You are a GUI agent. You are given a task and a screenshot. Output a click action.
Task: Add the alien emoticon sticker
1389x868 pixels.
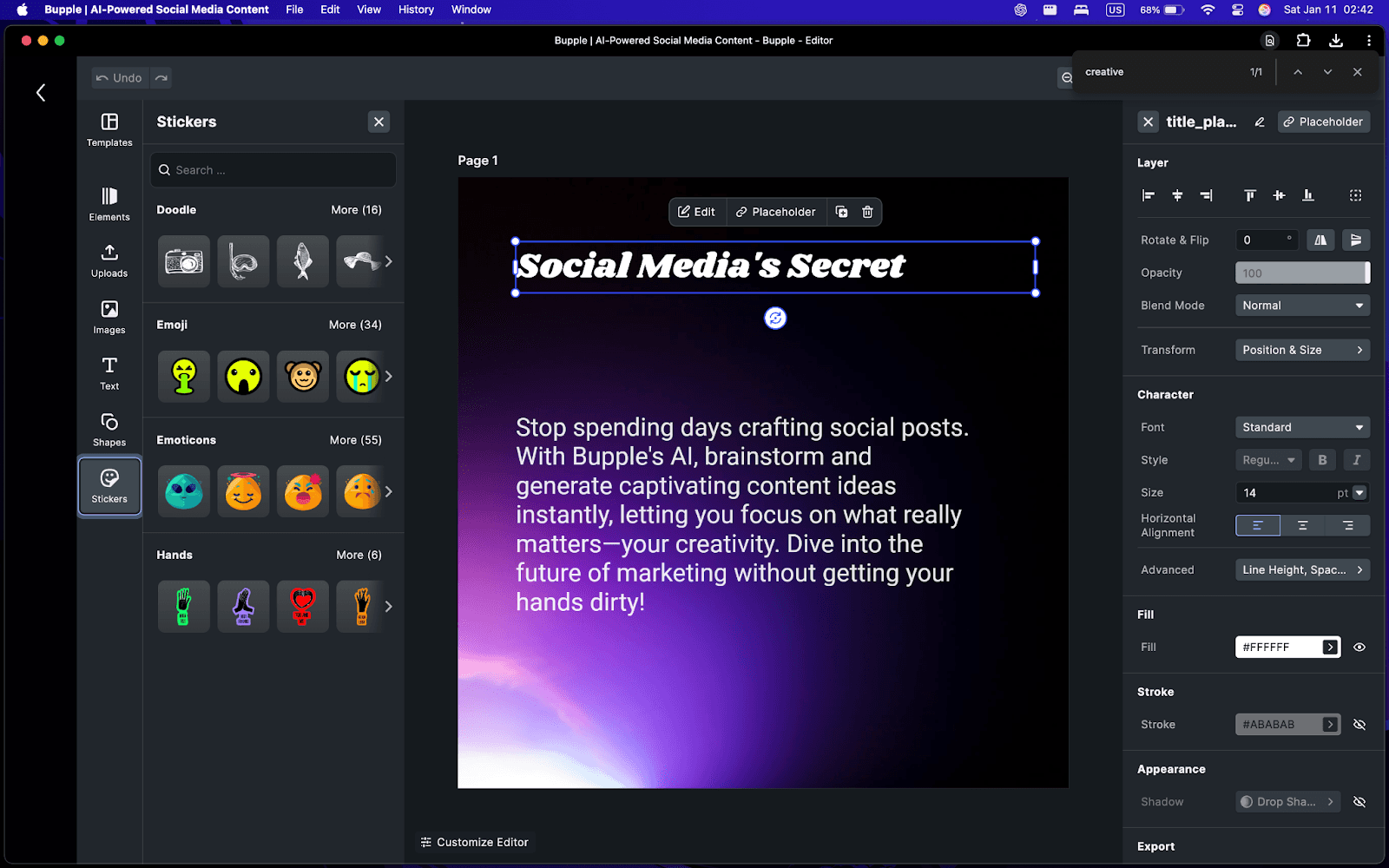(x=184, y=491)
